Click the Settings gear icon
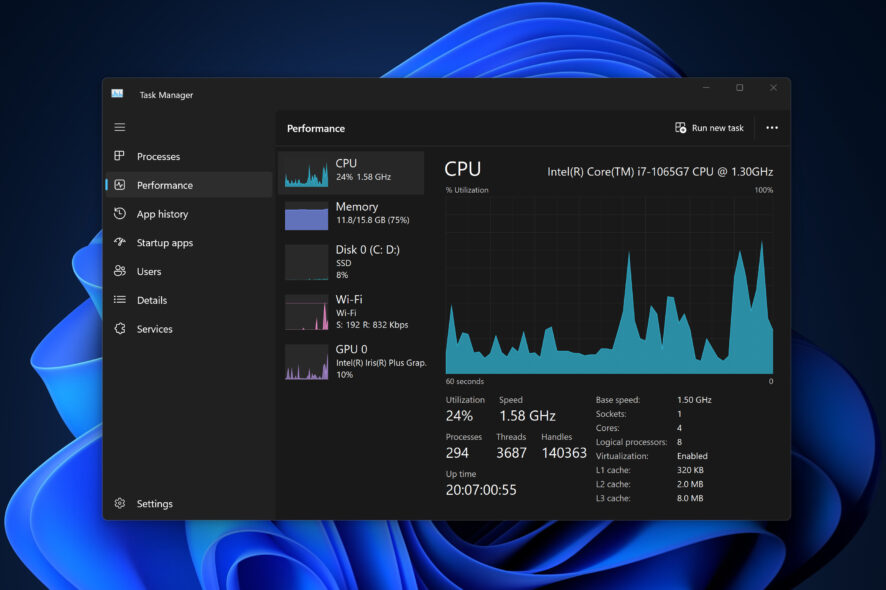 click(x=119, y=503)
